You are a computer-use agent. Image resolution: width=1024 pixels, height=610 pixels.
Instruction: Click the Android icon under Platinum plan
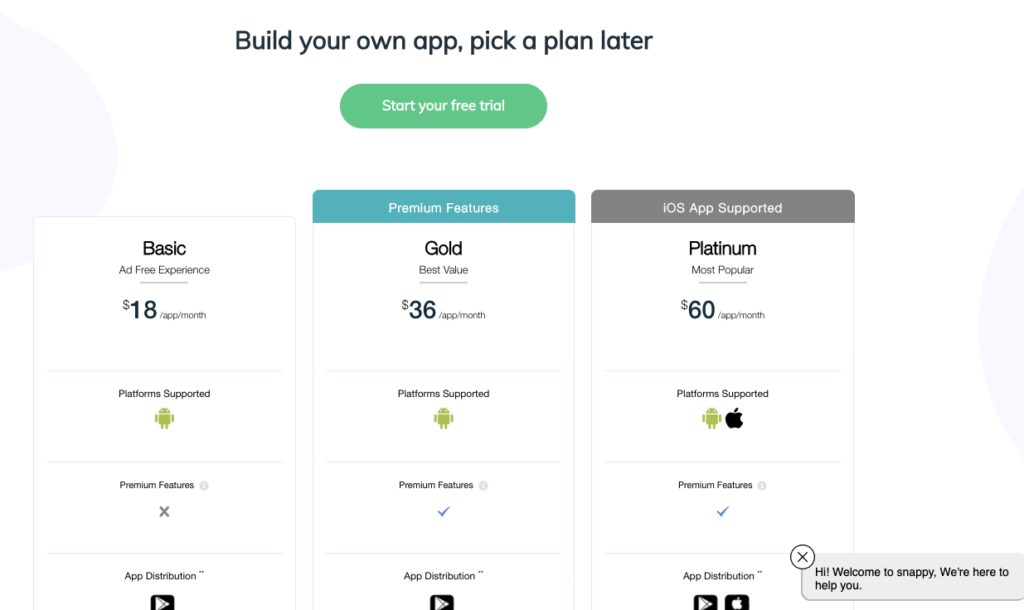coord(711,418)
